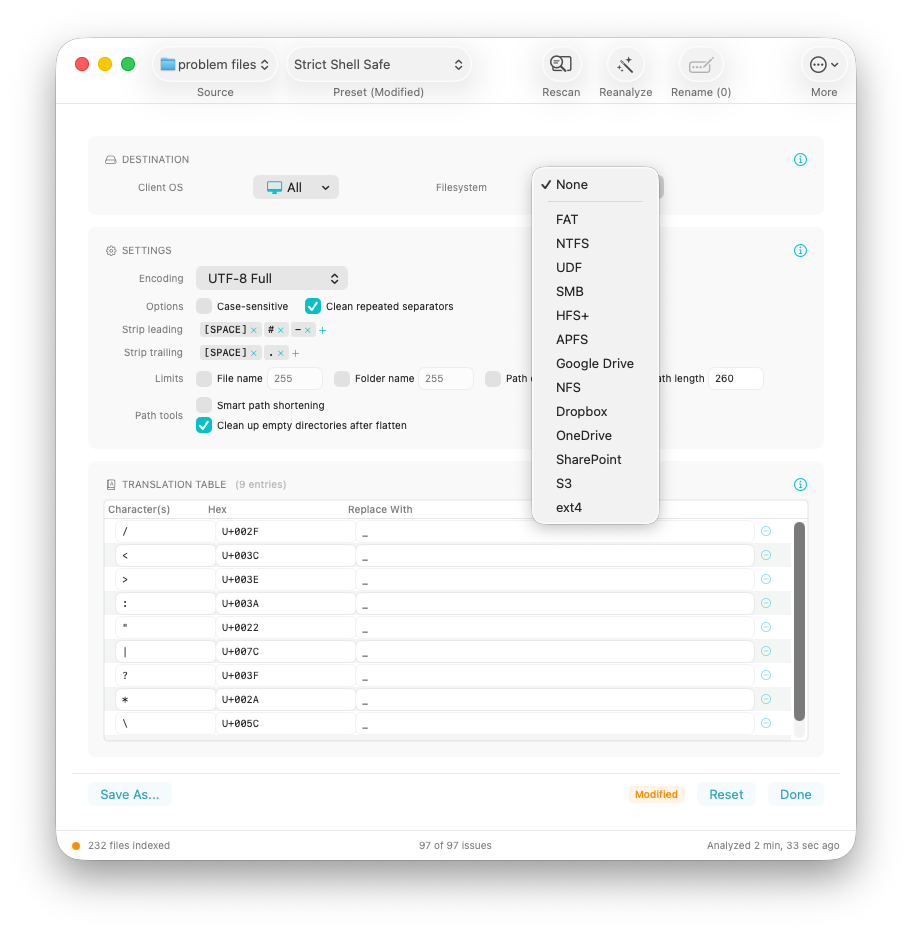
Task: Select the Reanalyze magic-wand icon
Action: (625, 63)
